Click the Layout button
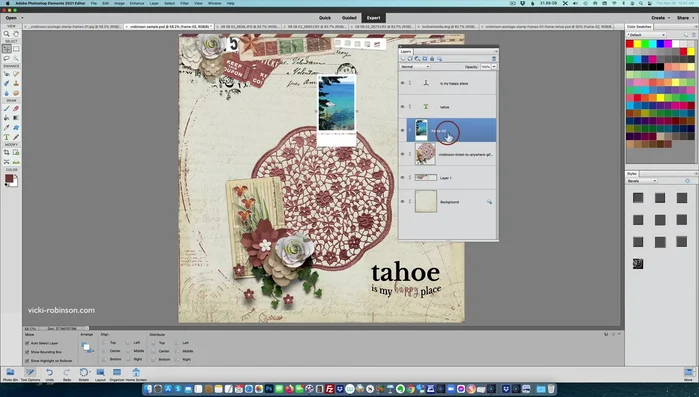Image resolution: width=699 pixels, height=397 pixels. coord(100,374)
